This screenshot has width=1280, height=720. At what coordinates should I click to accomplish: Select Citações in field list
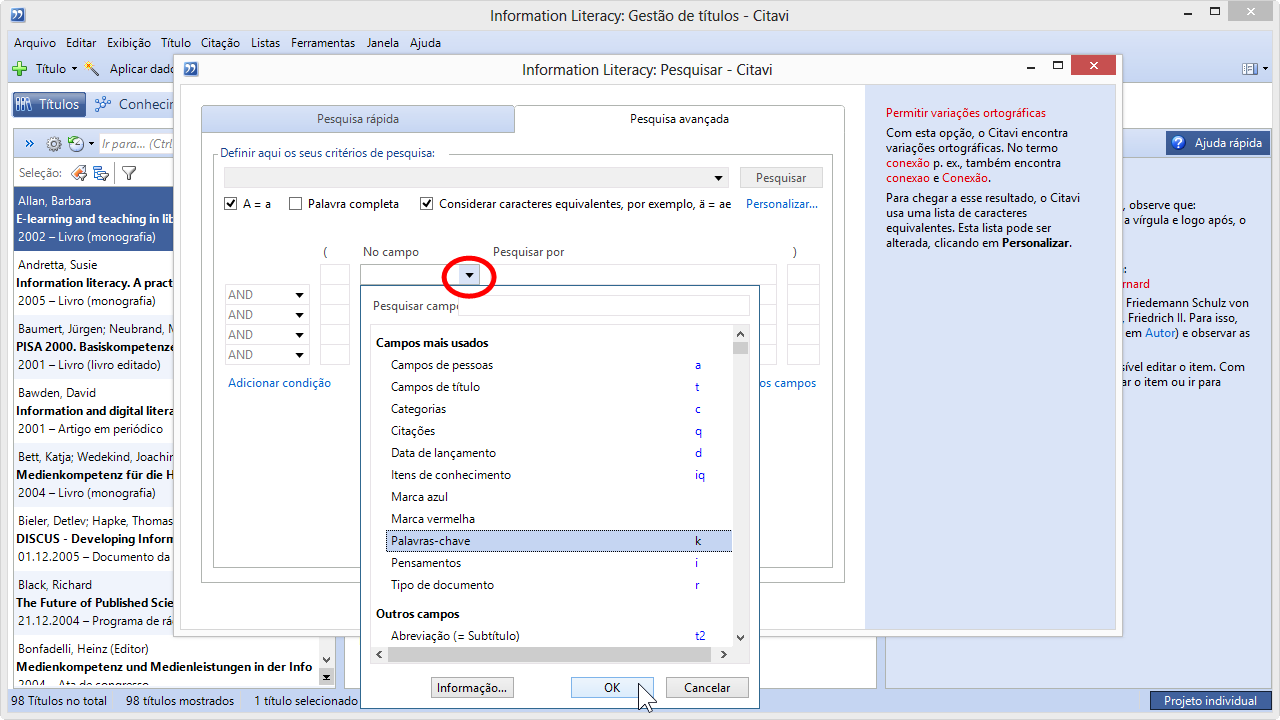(x=559, y=431)
